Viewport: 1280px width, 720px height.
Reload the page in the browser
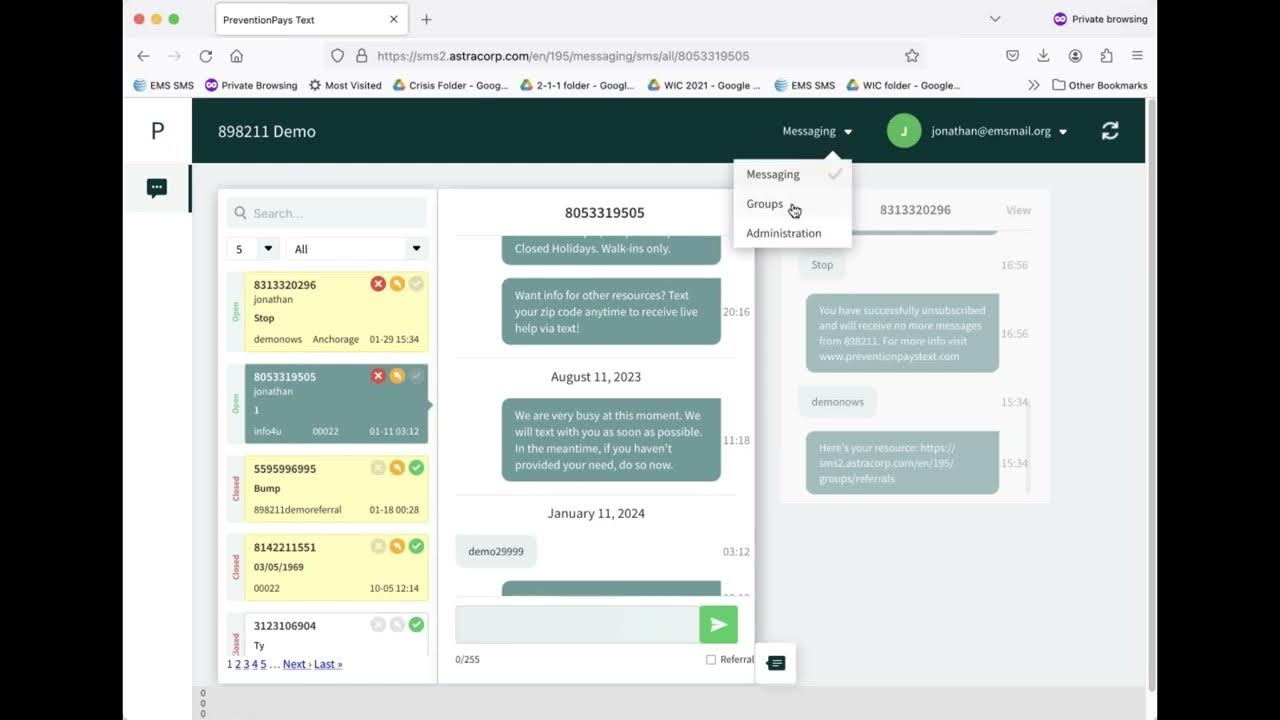206,56
